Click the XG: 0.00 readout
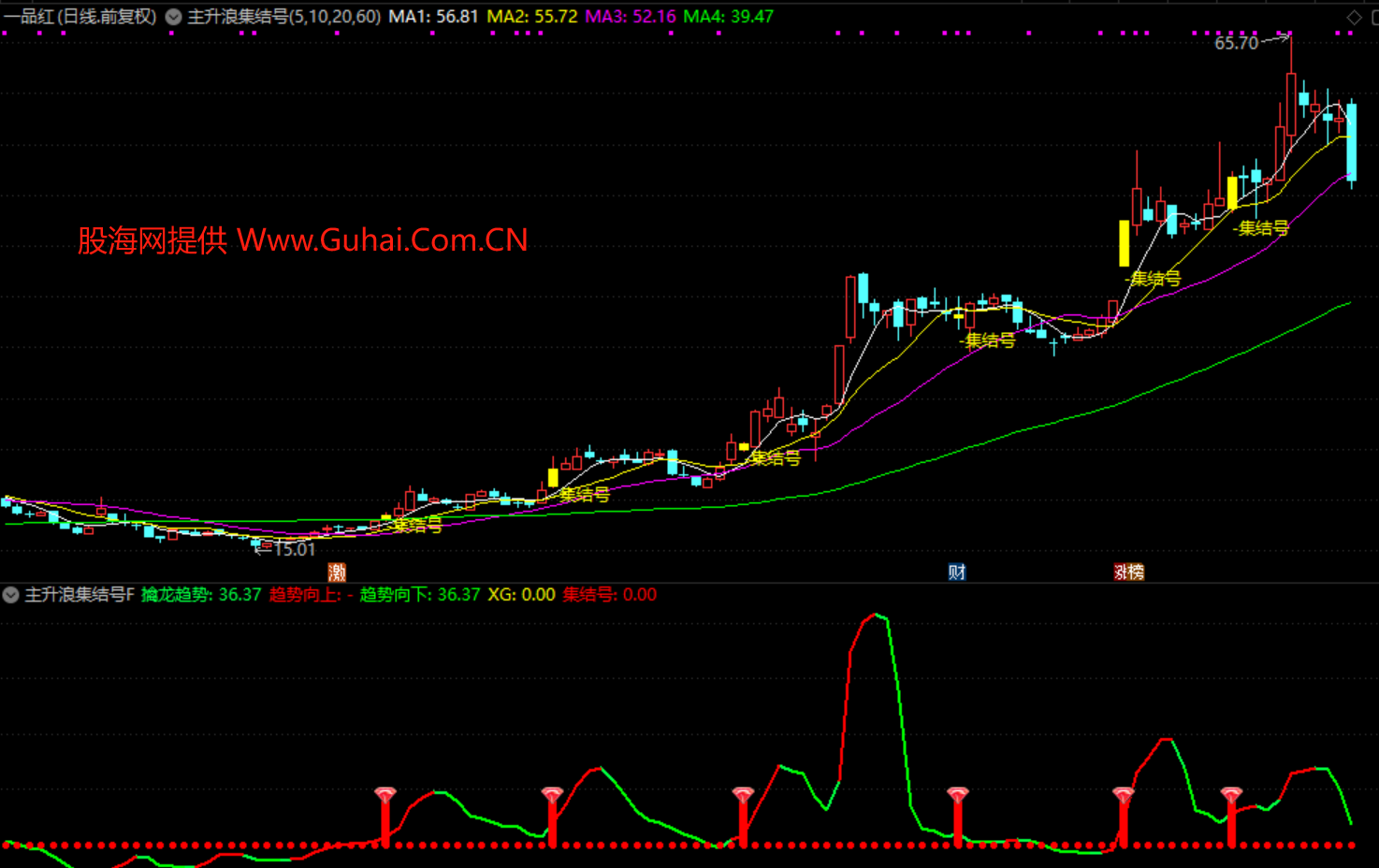Screen dimensions: 1379x868 (522, 595)
